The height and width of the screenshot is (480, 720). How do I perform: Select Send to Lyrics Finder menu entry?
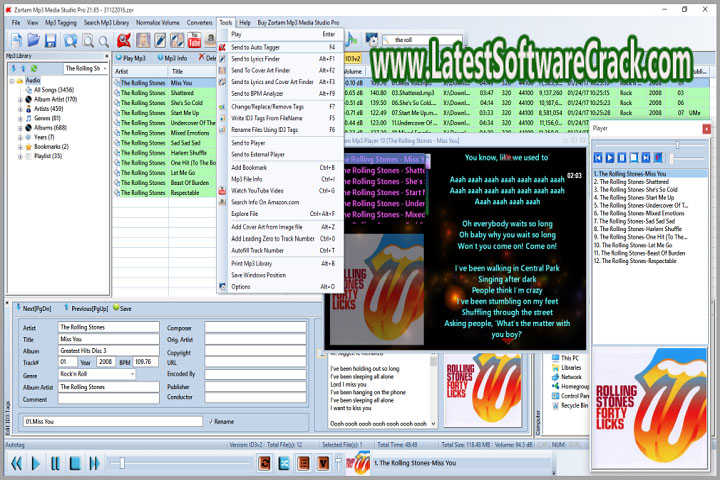pyautogui.click(x=256, y=59)
